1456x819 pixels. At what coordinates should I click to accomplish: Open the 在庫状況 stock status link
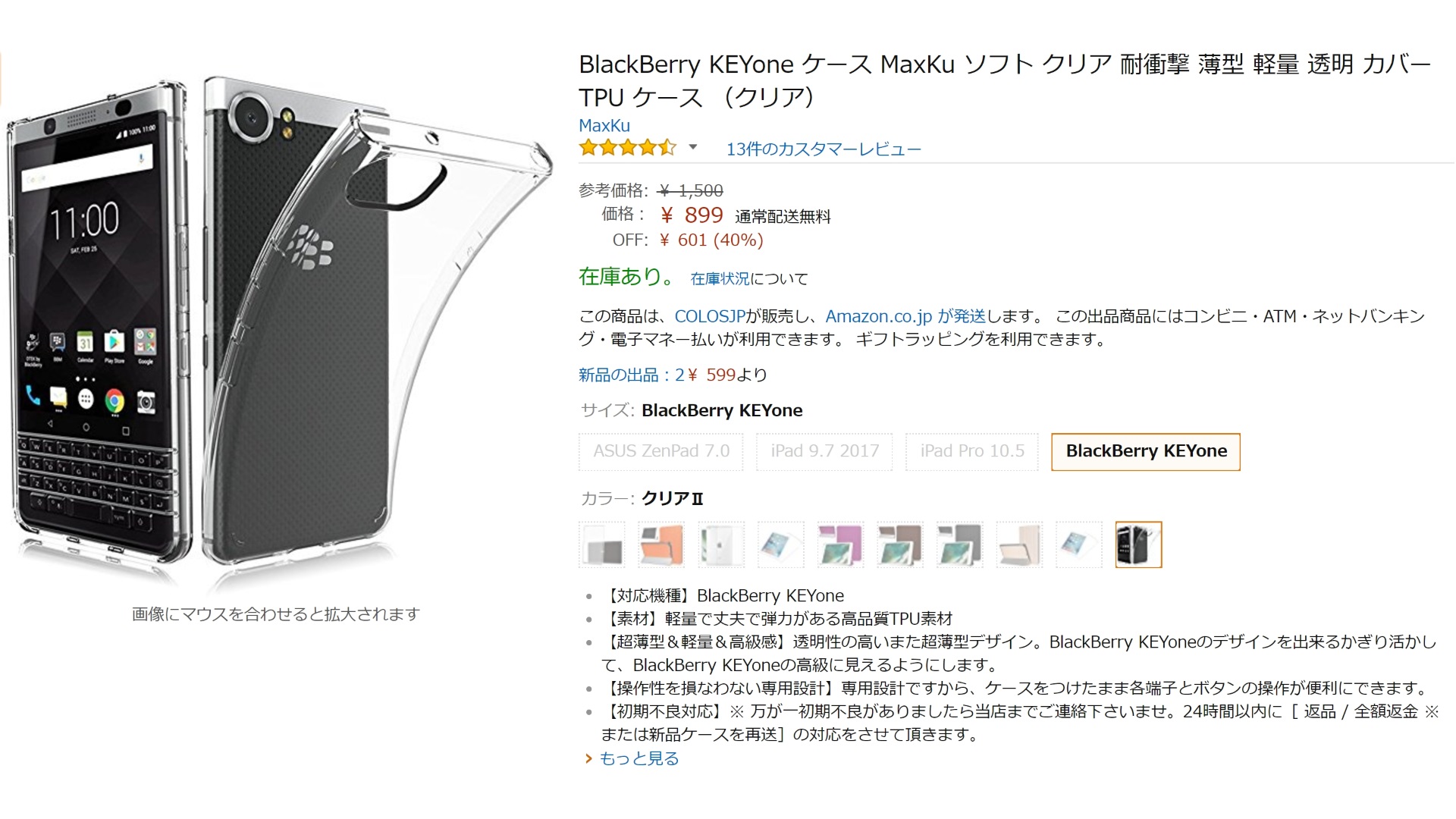(x=720, y=279)
